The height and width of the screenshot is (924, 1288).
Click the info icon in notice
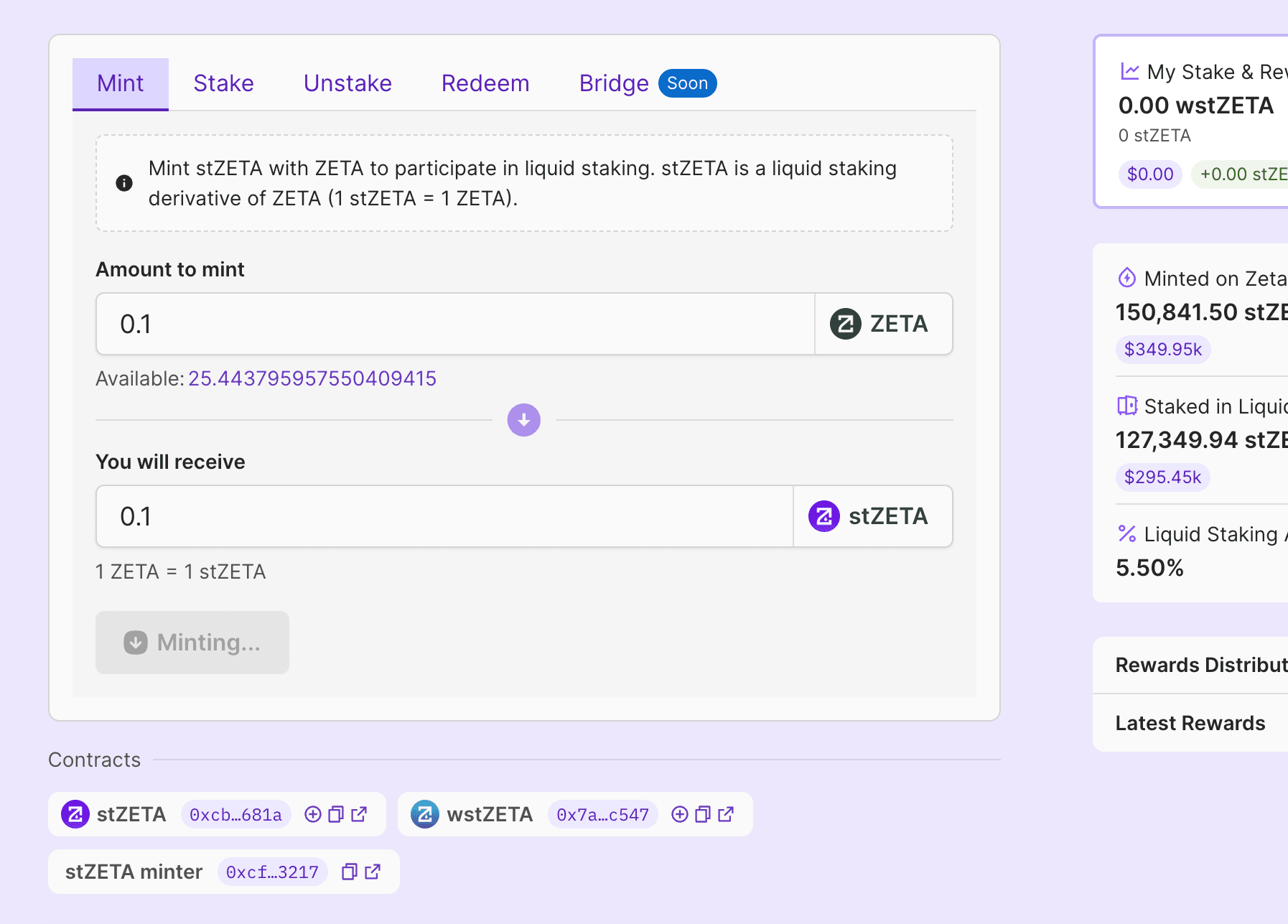(x=124, y=183)
